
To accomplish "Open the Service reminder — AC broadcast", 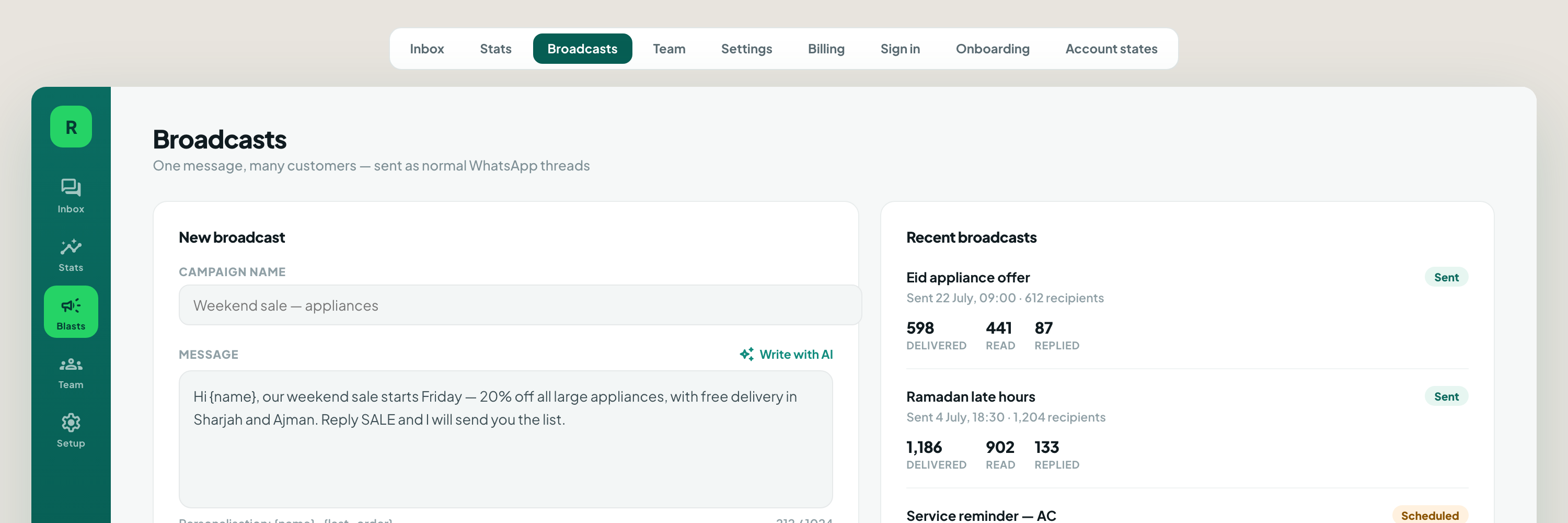I will [981, 516].
